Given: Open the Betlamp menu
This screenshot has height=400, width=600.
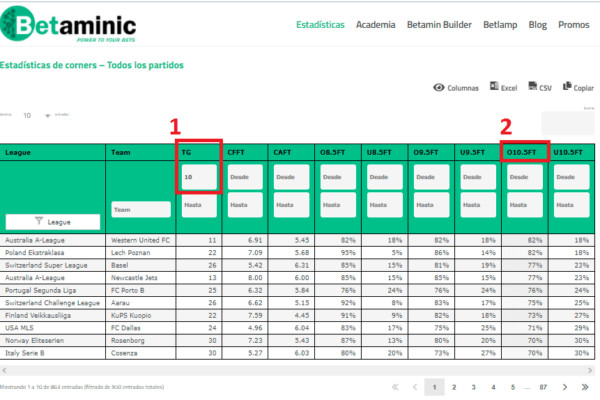Looking at the screenshot, I should tap(500, 24).
